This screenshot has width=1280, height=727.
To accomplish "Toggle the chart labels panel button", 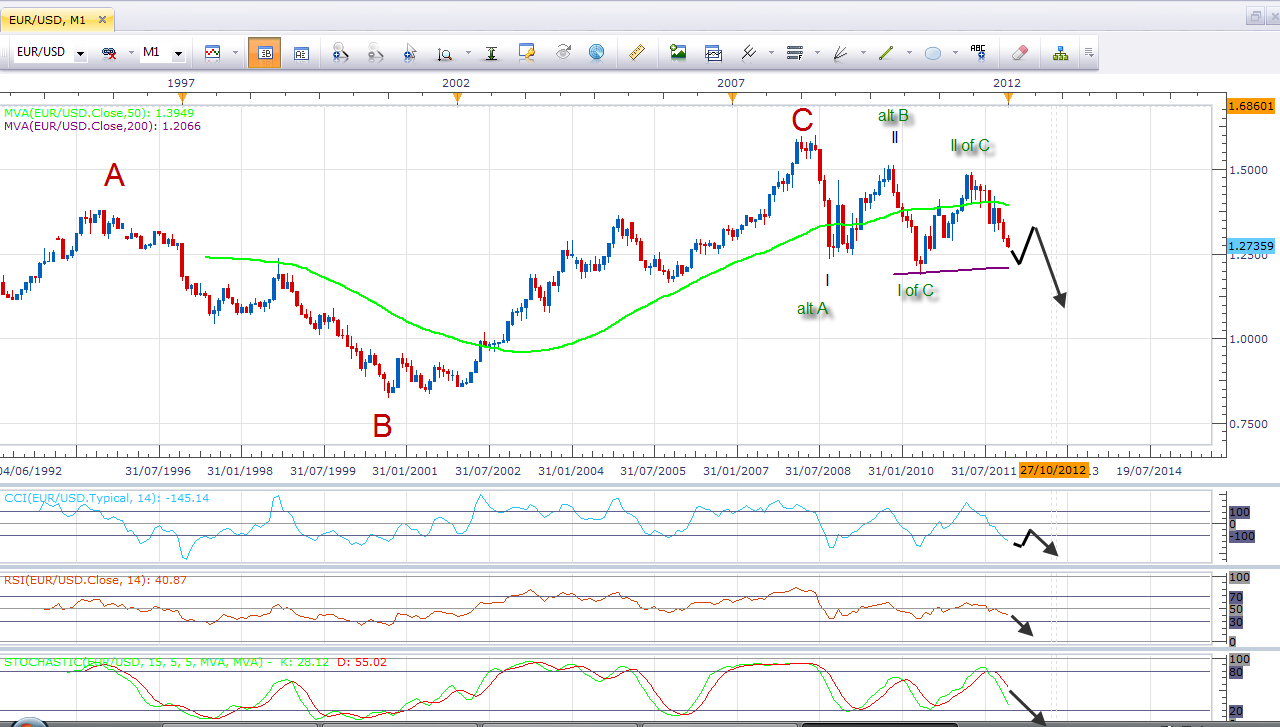I will coord(301,53).
